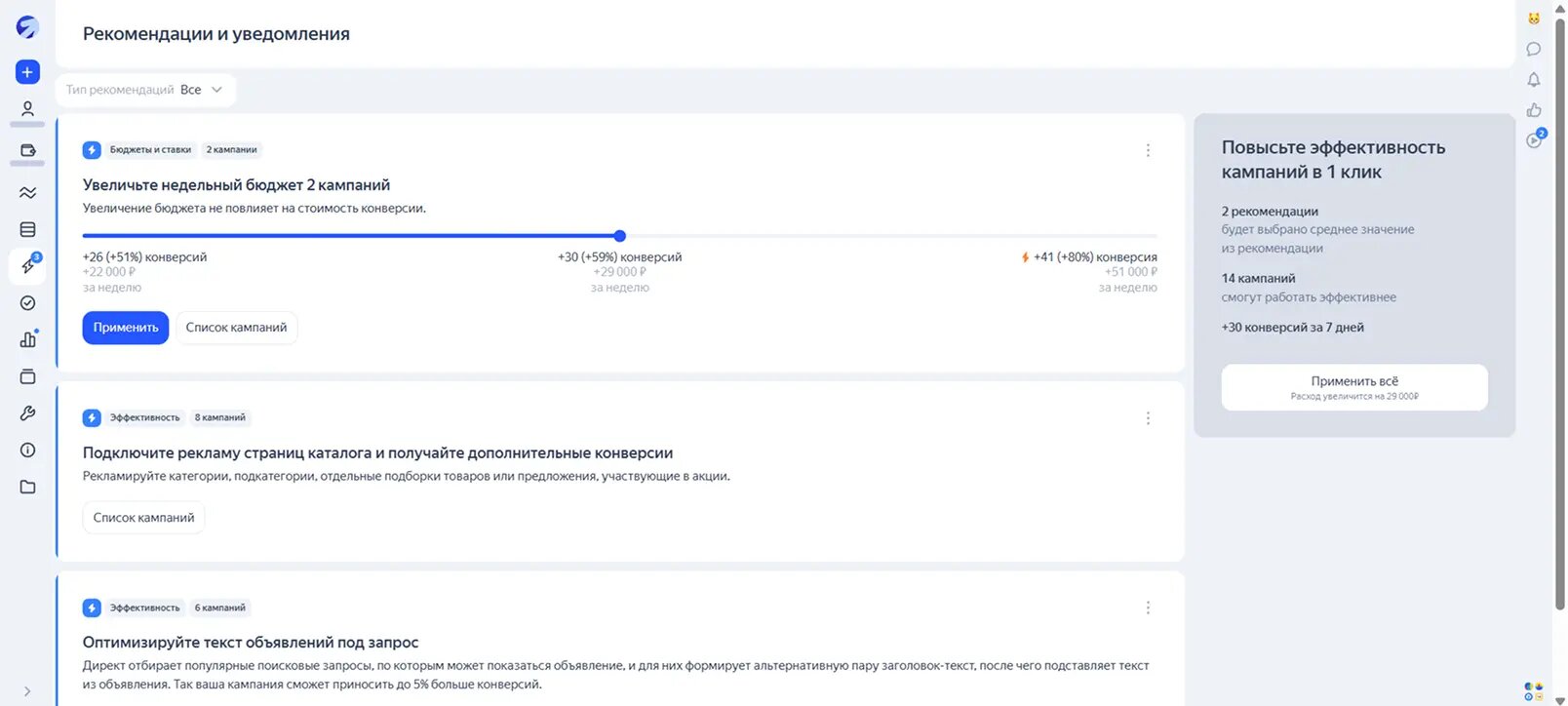Expand the left sidebar with bottom chevron
The height and width of the screenshot is (706, 1568).
(27, 691)
